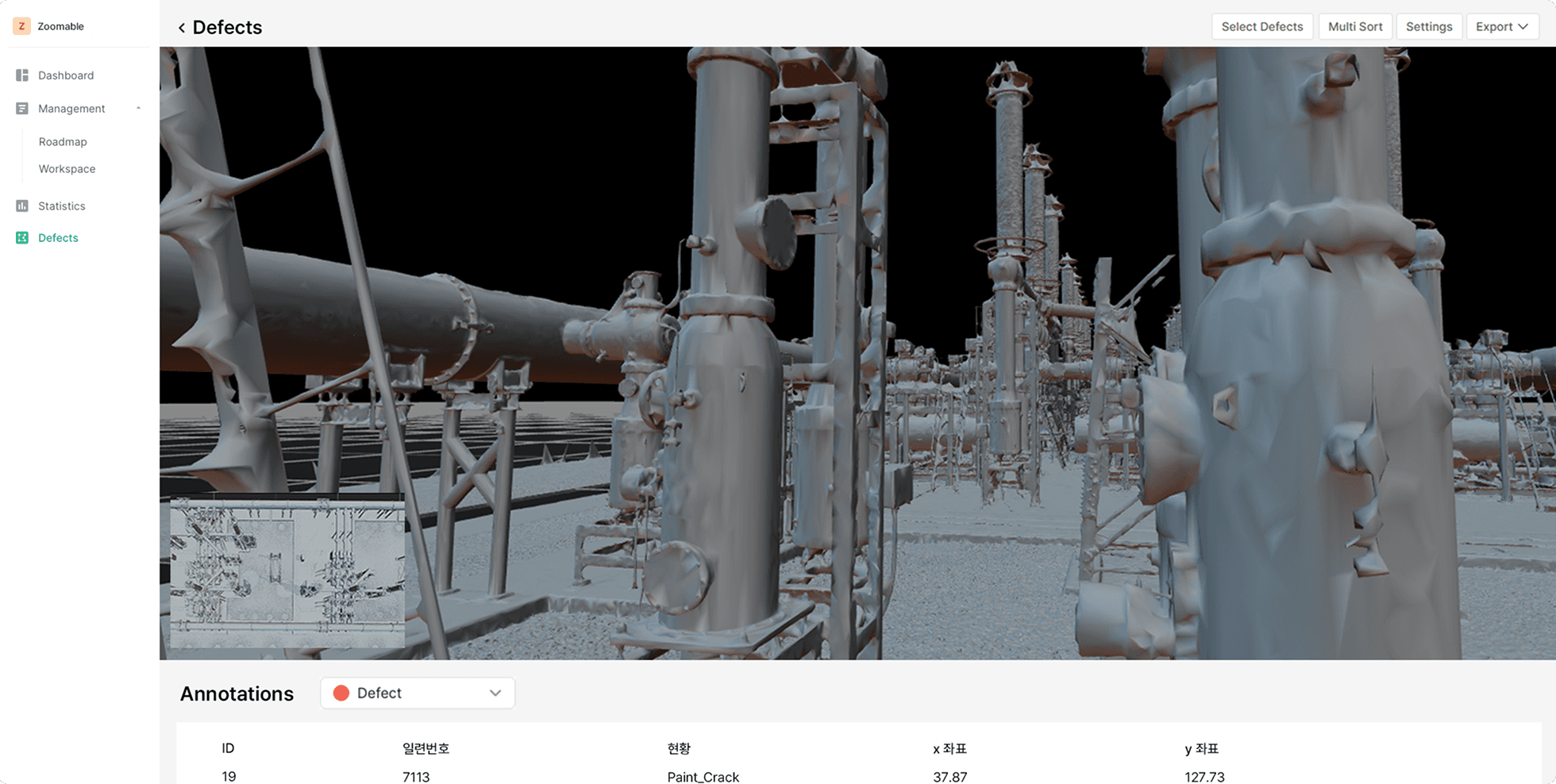Click the green Defects sidebar icon

pos(22,238)
